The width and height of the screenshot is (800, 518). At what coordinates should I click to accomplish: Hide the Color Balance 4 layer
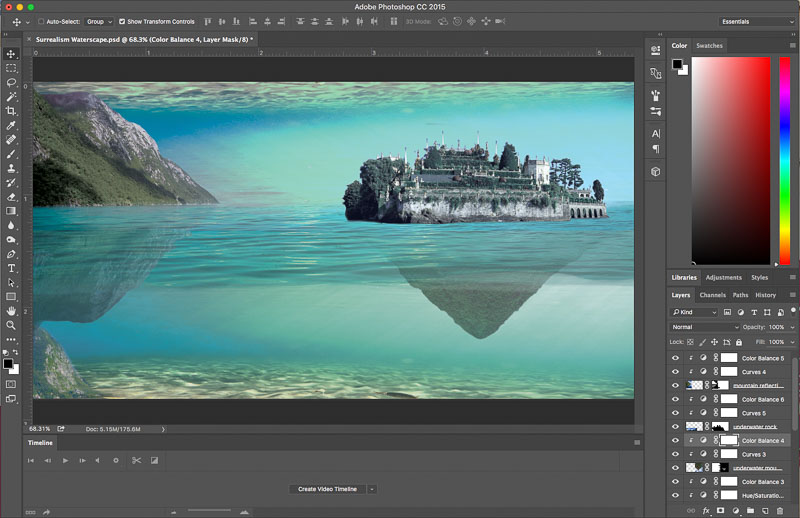tap(676, 440)
